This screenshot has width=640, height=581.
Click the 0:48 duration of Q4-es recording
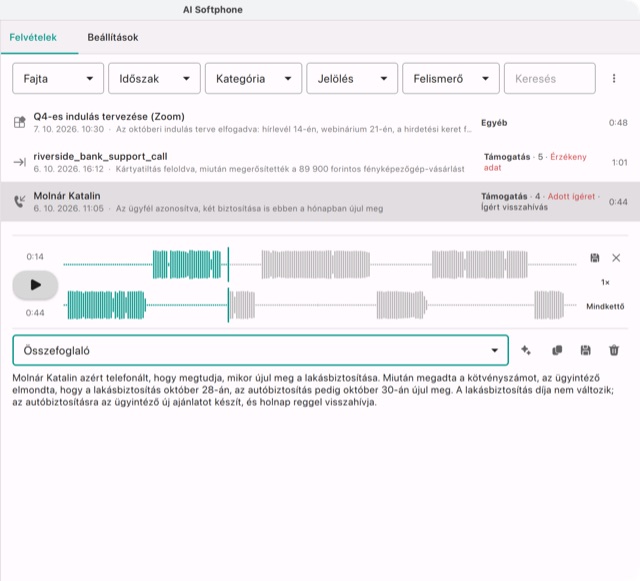[x=618, y=123]
